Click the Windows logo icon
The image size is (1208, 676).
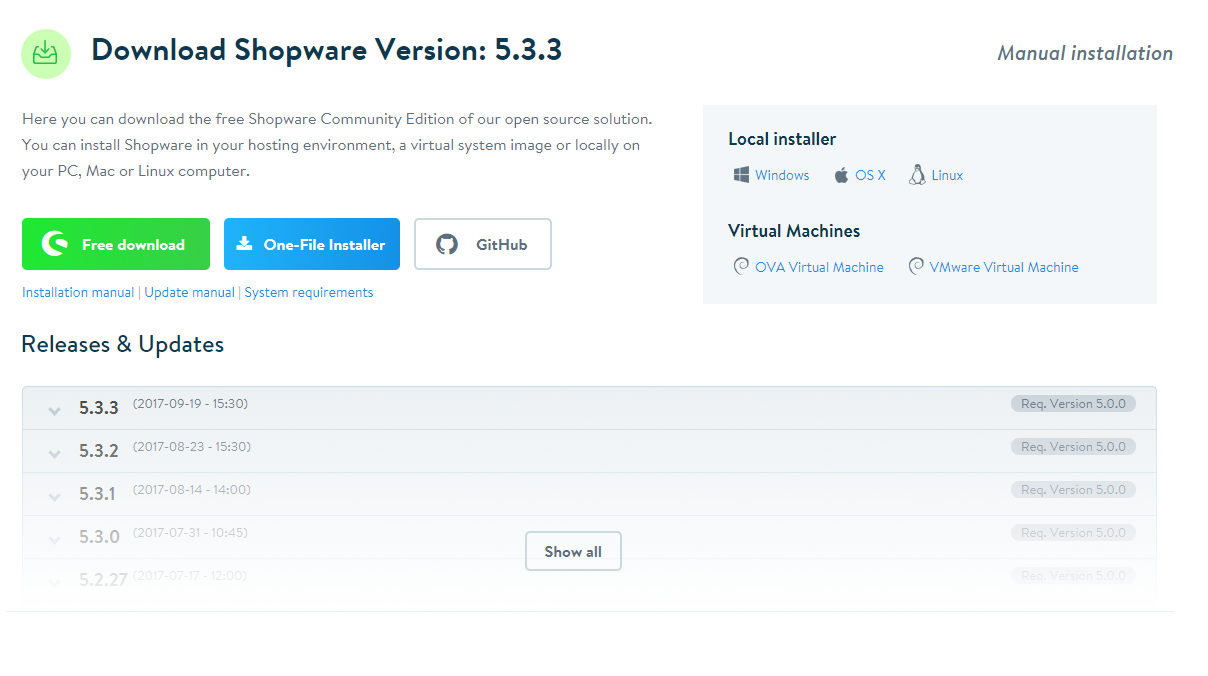click(x=741, y=175)
